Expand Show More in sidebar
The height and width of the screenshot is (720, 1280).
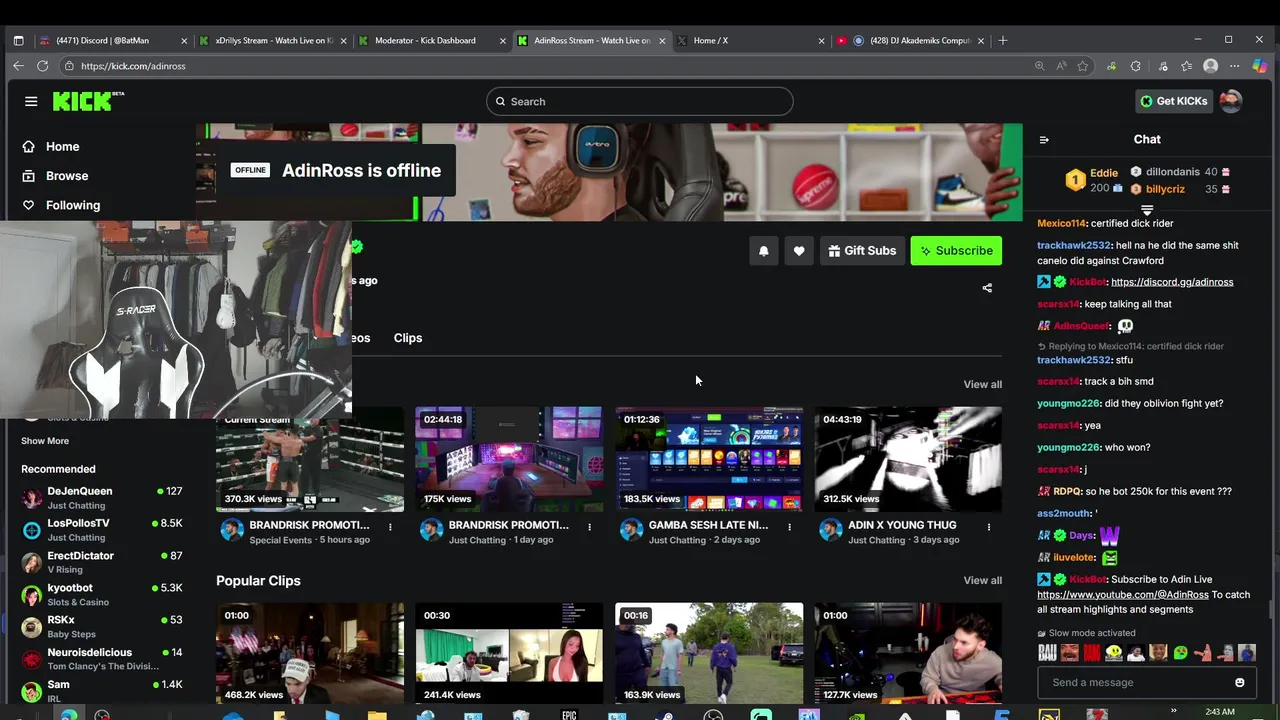tap(45, 441)
